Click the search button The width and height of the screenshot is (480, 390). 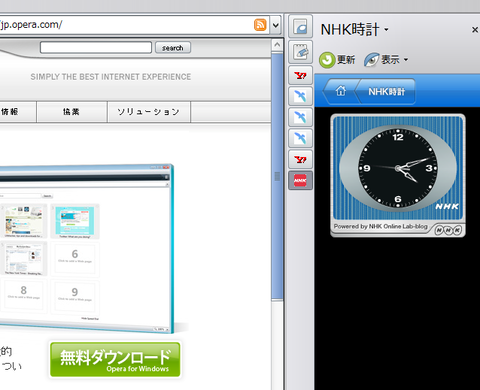pyautogui.click(x=173, y=48)
